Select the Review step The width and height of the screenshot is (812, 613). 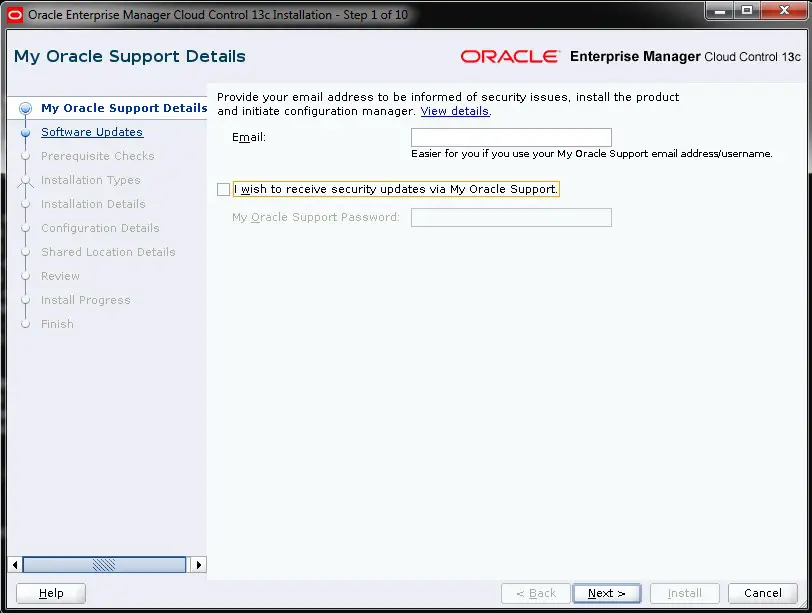(60, 276)
